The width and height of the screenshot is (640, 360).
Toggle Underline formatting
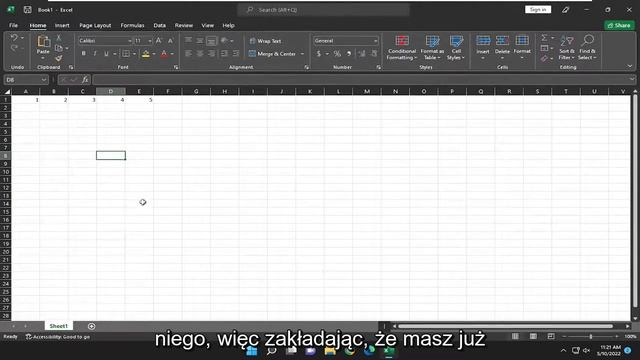click(x=106, y=53)
